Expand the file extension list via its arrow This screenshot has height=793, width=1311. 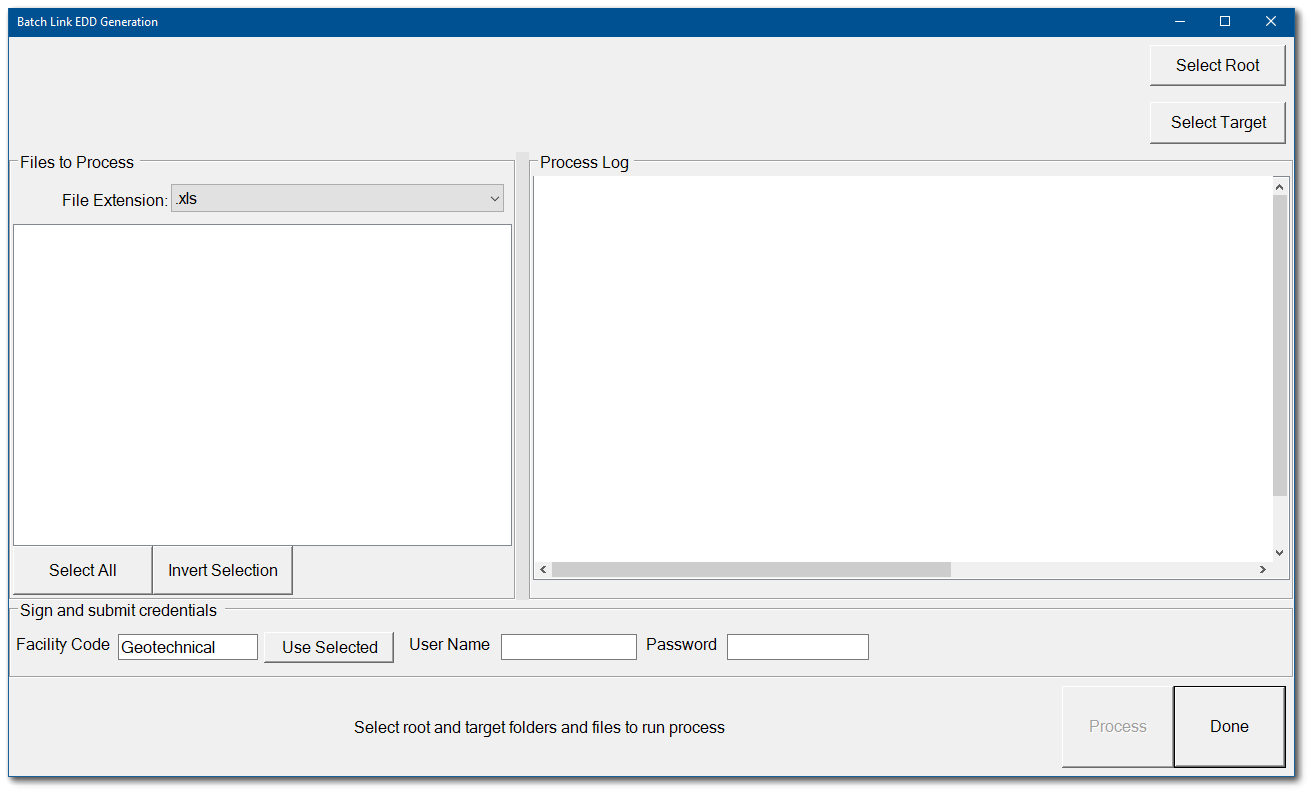tap(494, 198)
